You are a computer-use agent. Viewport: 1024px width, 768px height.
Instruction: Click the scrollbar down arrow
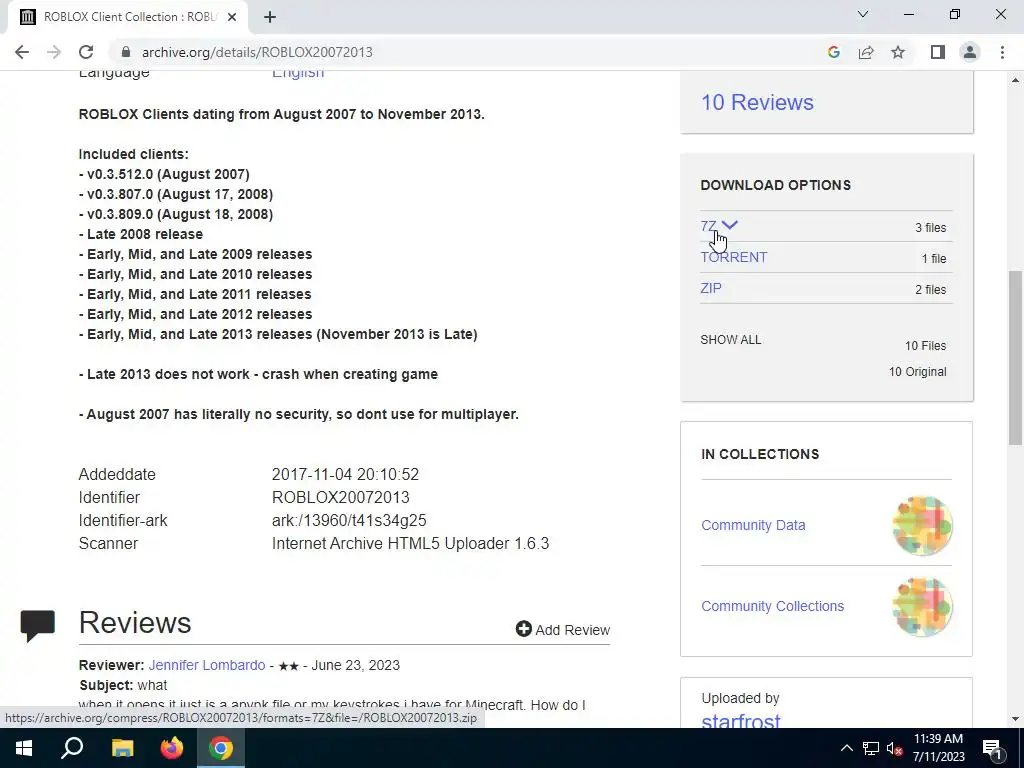(x=1016, y=719)
